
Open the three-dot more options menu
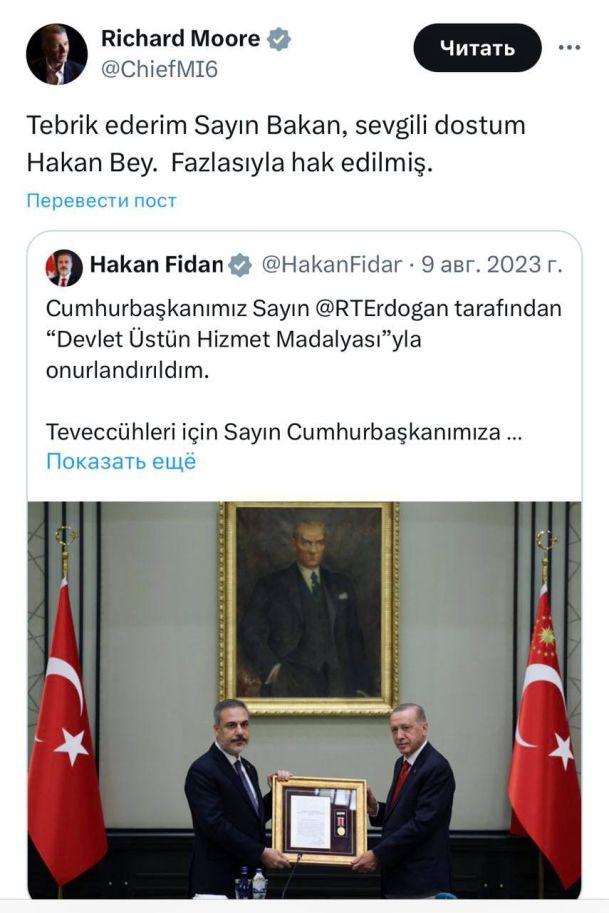569,48
